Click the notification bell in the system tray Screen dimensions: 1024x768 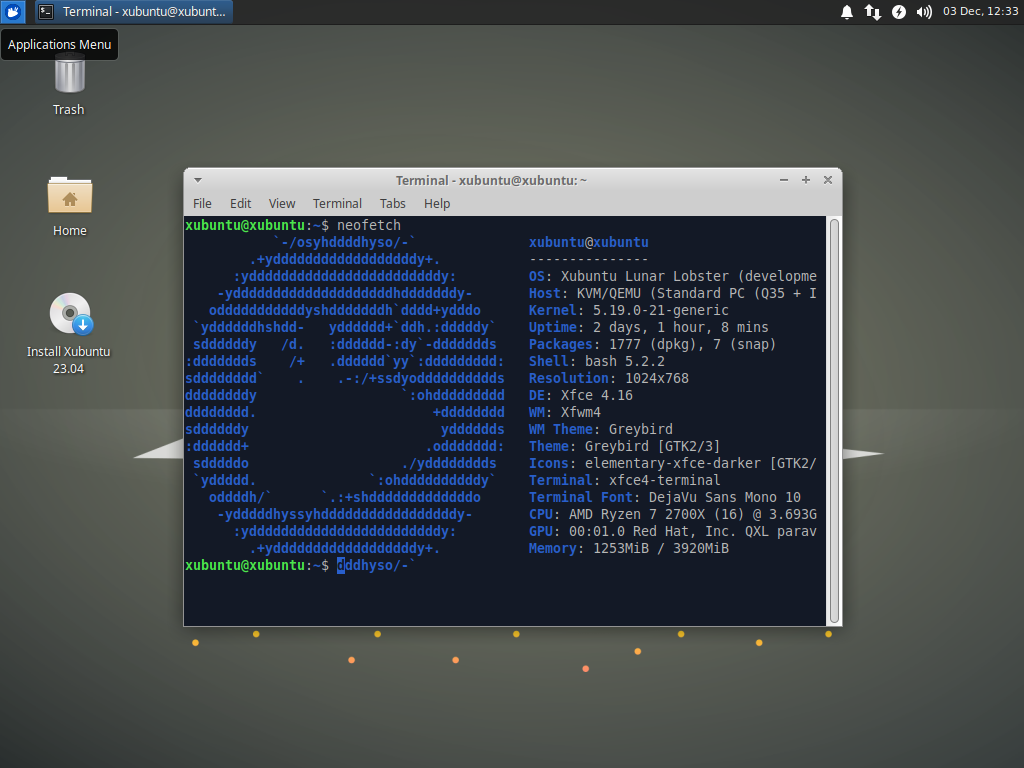point(846,12)
